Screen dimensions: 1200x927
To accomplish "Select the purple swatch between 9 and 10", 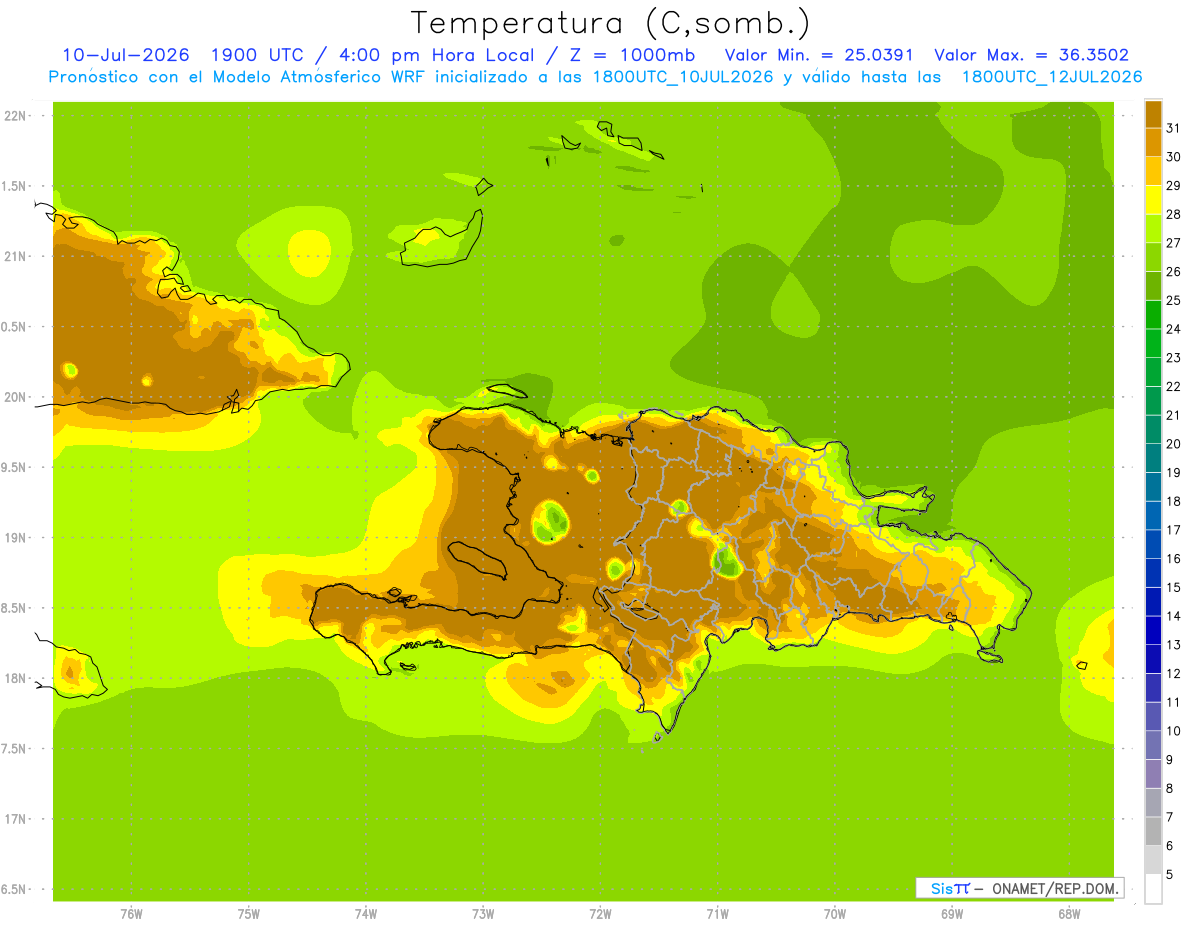I will coord(1153,745).
